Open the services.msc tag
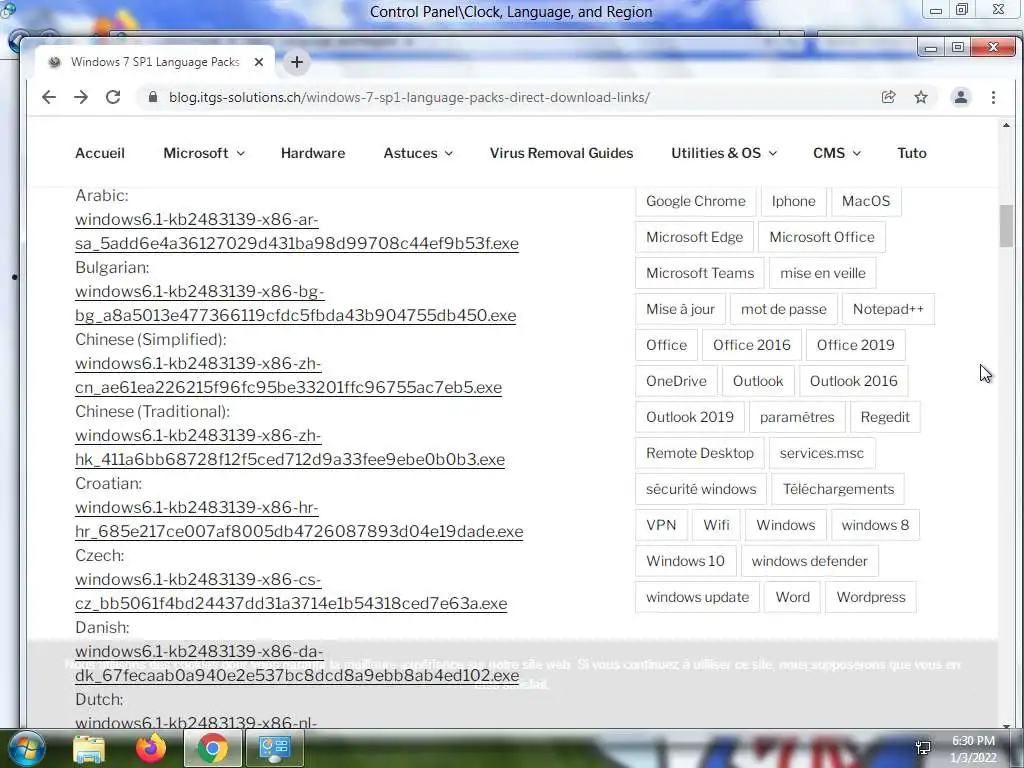This screenshot has width=1024, height=768. tap(822, 453)
